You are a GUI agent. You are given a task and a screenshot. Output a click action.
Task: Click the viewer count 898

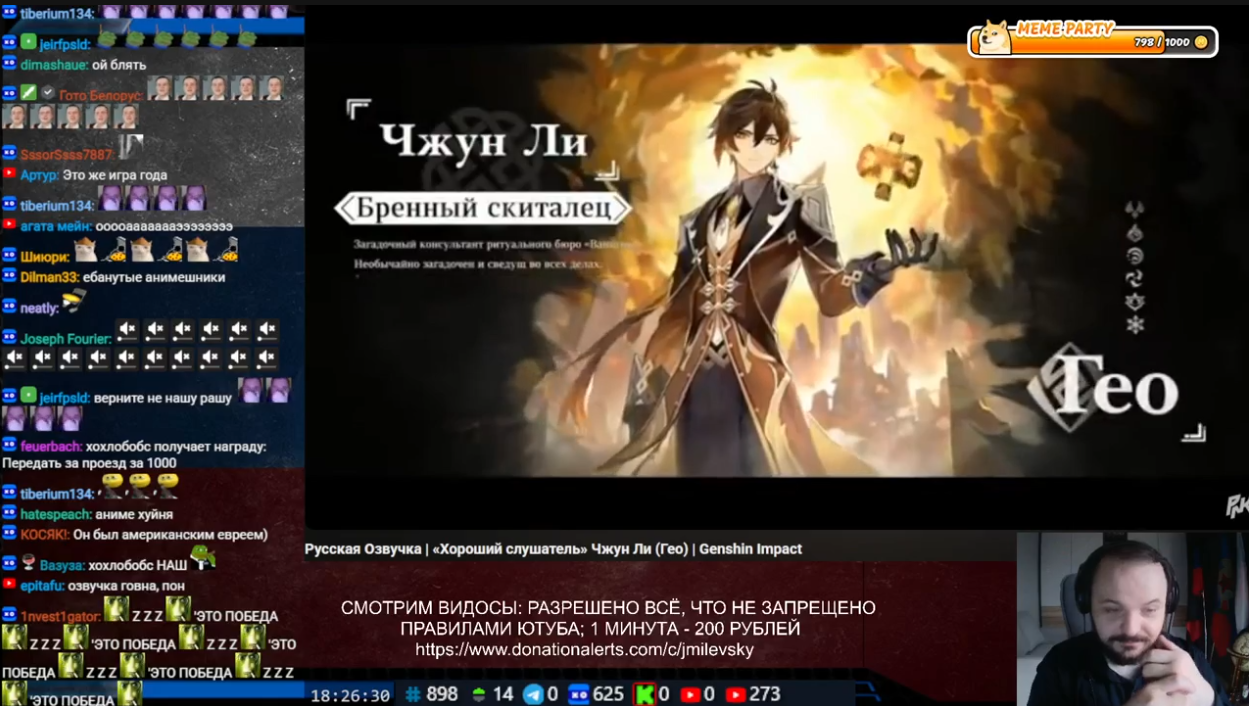(x=442, y=694)
